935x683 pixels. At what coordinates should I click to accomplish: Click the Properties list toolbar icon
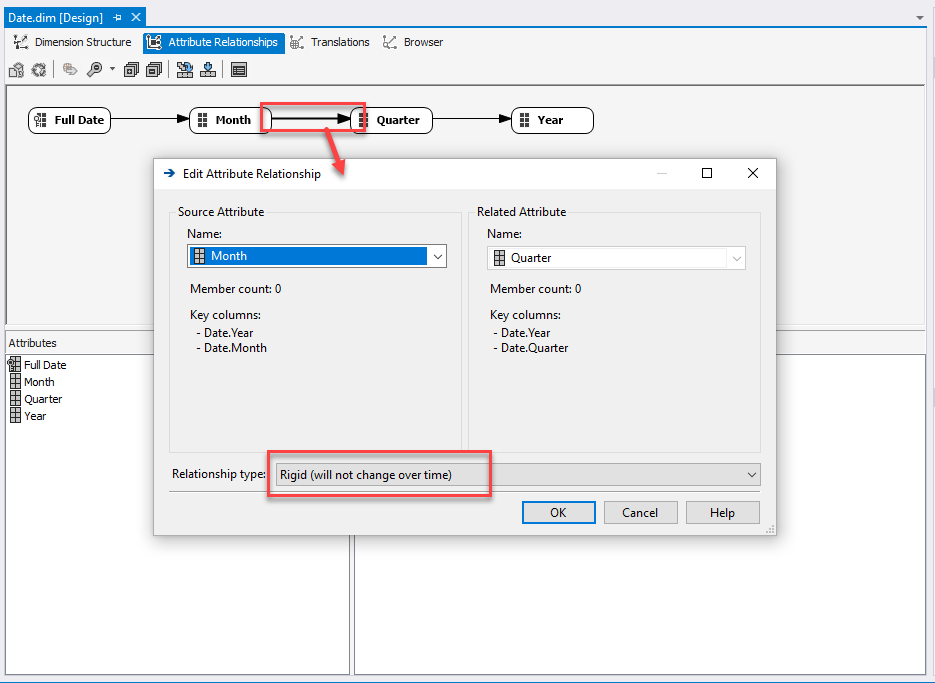(x=239, y=70)
